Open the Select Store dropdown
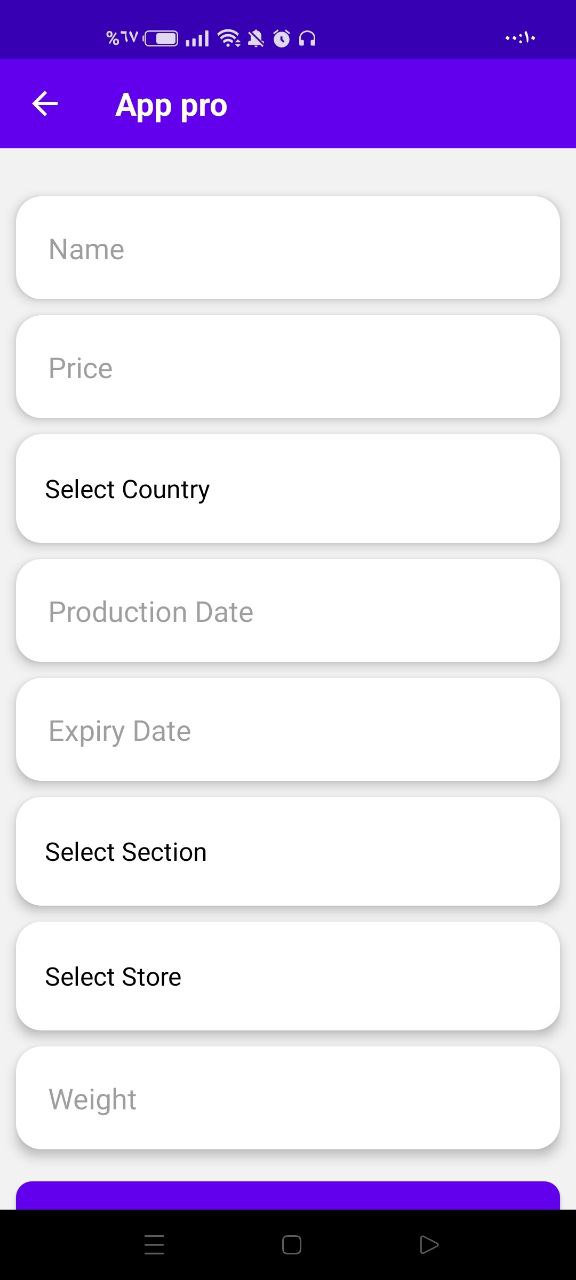 pyautogui.click(x=288, y=976)
